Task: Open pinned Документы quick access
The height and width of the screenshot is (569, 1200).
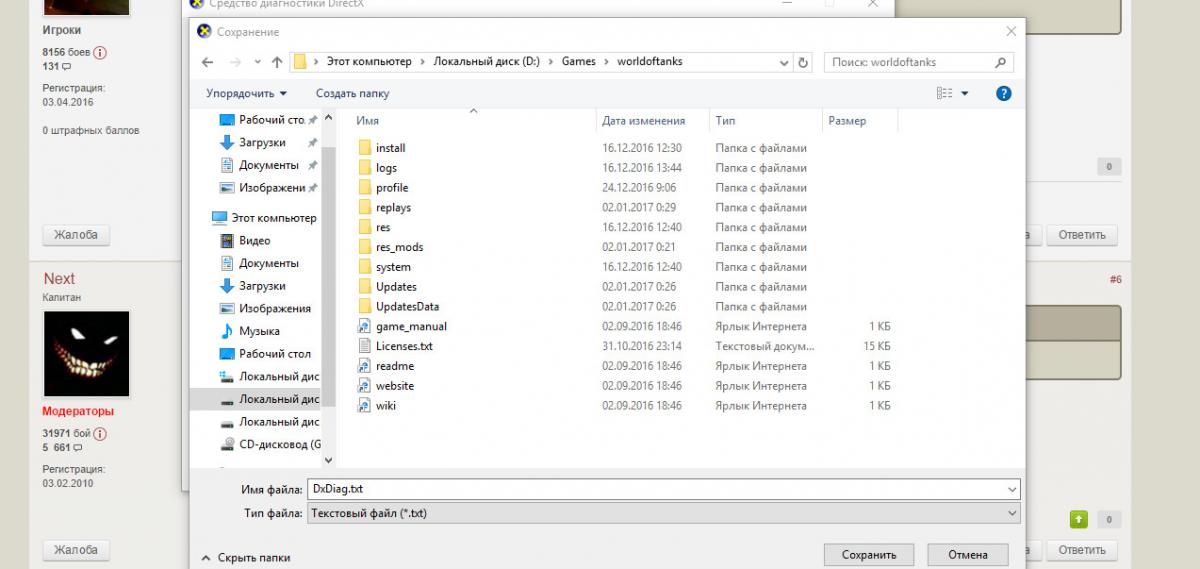Action: (x=268, y=165)
